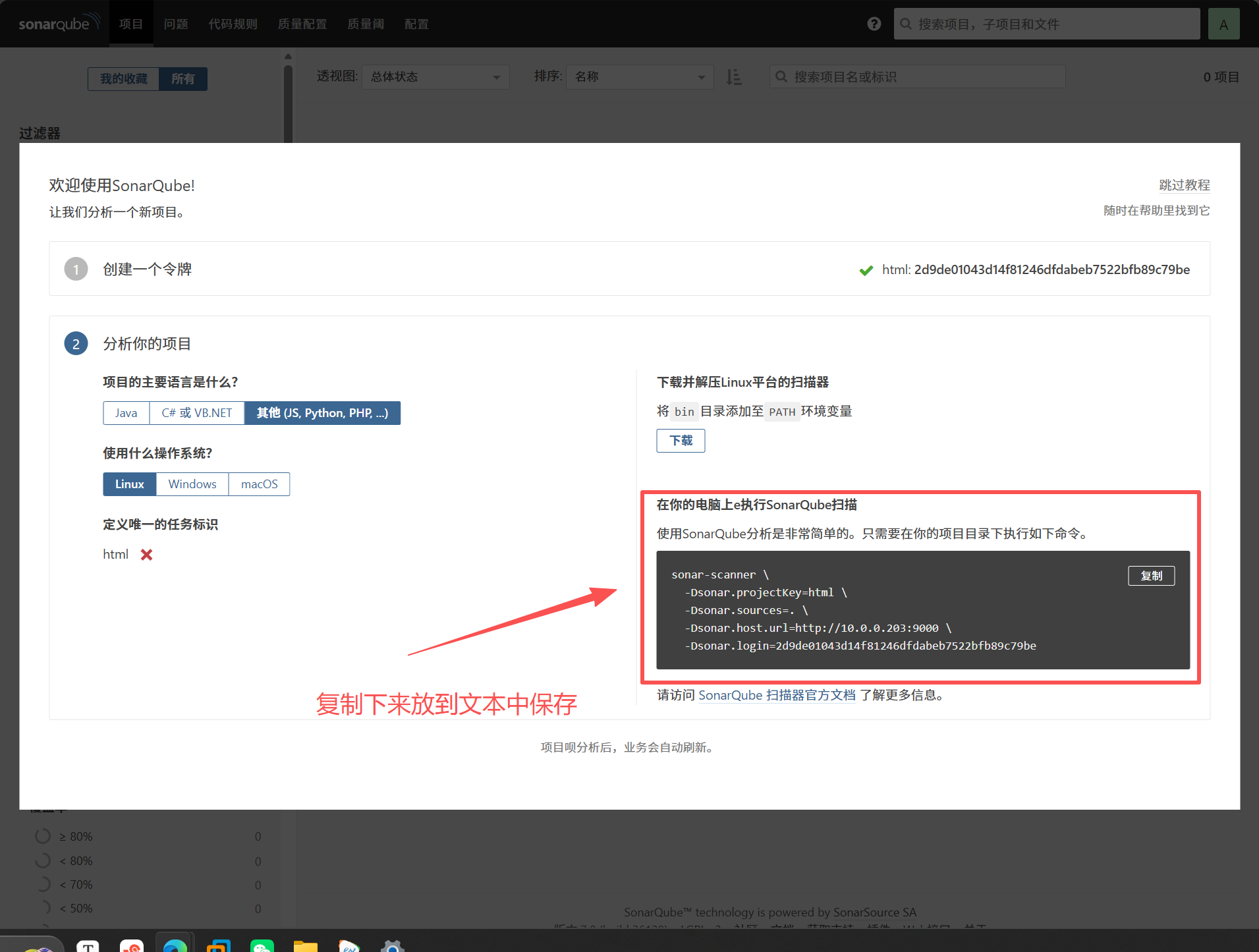This screenshot has width=1259, height=952.
Task: Open SonarQube 扫描器官方文档 link
Action: pyautogui.click(x=777, y=695)
